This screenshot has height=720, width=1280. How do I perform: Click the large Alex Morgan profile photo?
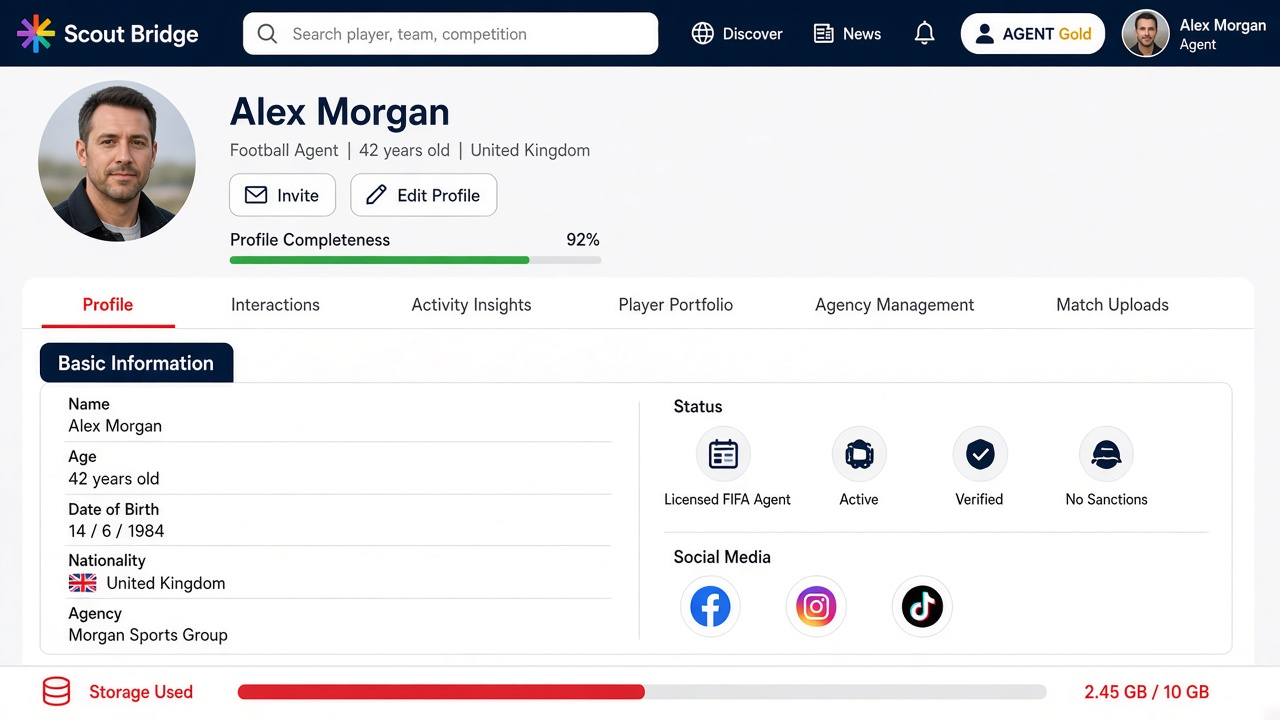[117, 161]
